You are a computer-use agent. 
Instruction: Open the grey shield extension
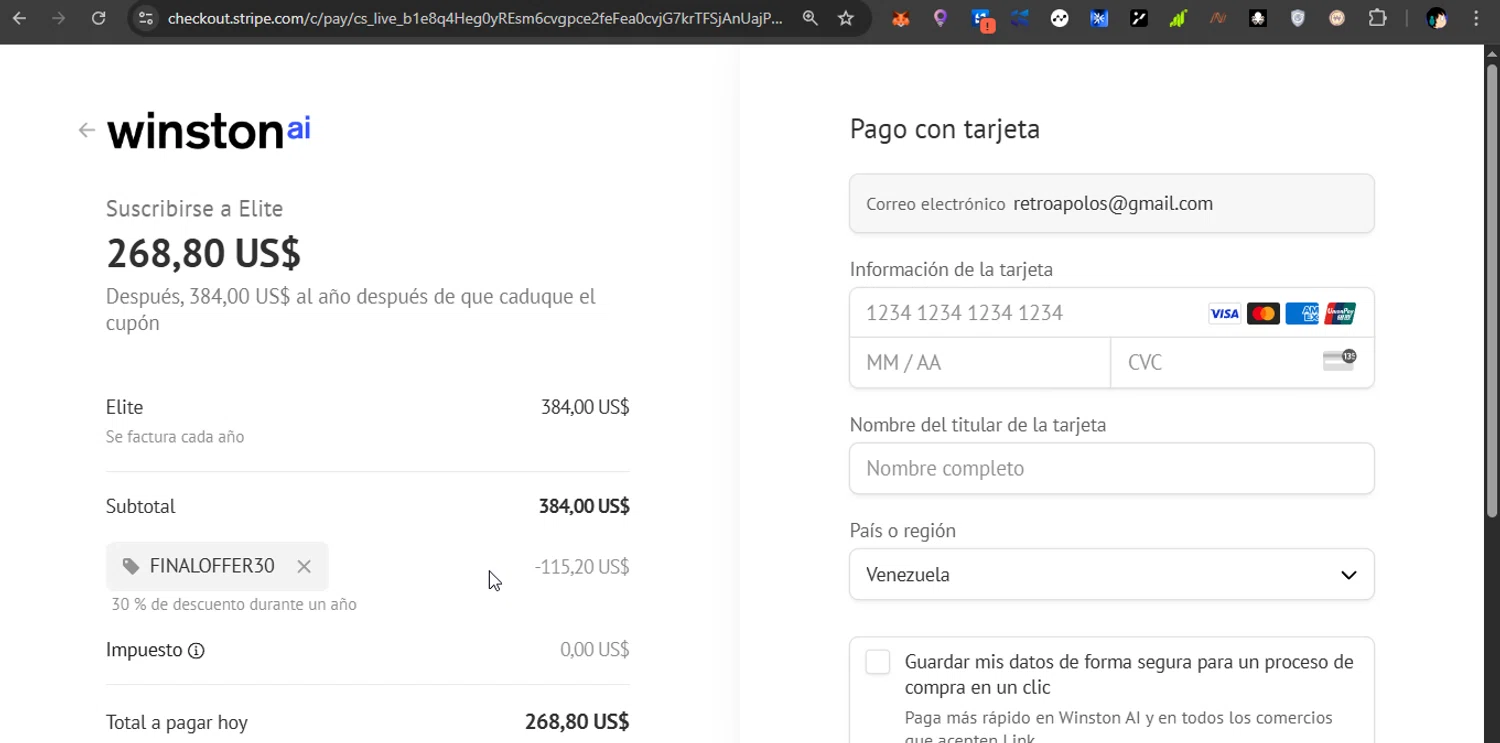[x=1298, y=18]
